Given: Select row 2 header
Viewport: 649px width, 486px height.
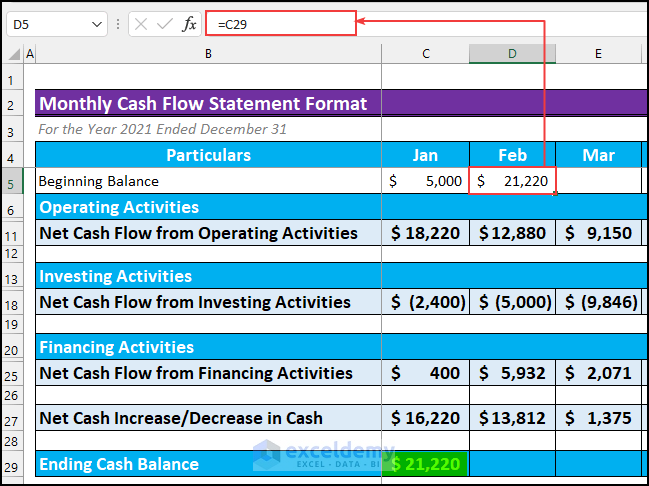Looking at the screenshot, I should (x=11, y=105).
